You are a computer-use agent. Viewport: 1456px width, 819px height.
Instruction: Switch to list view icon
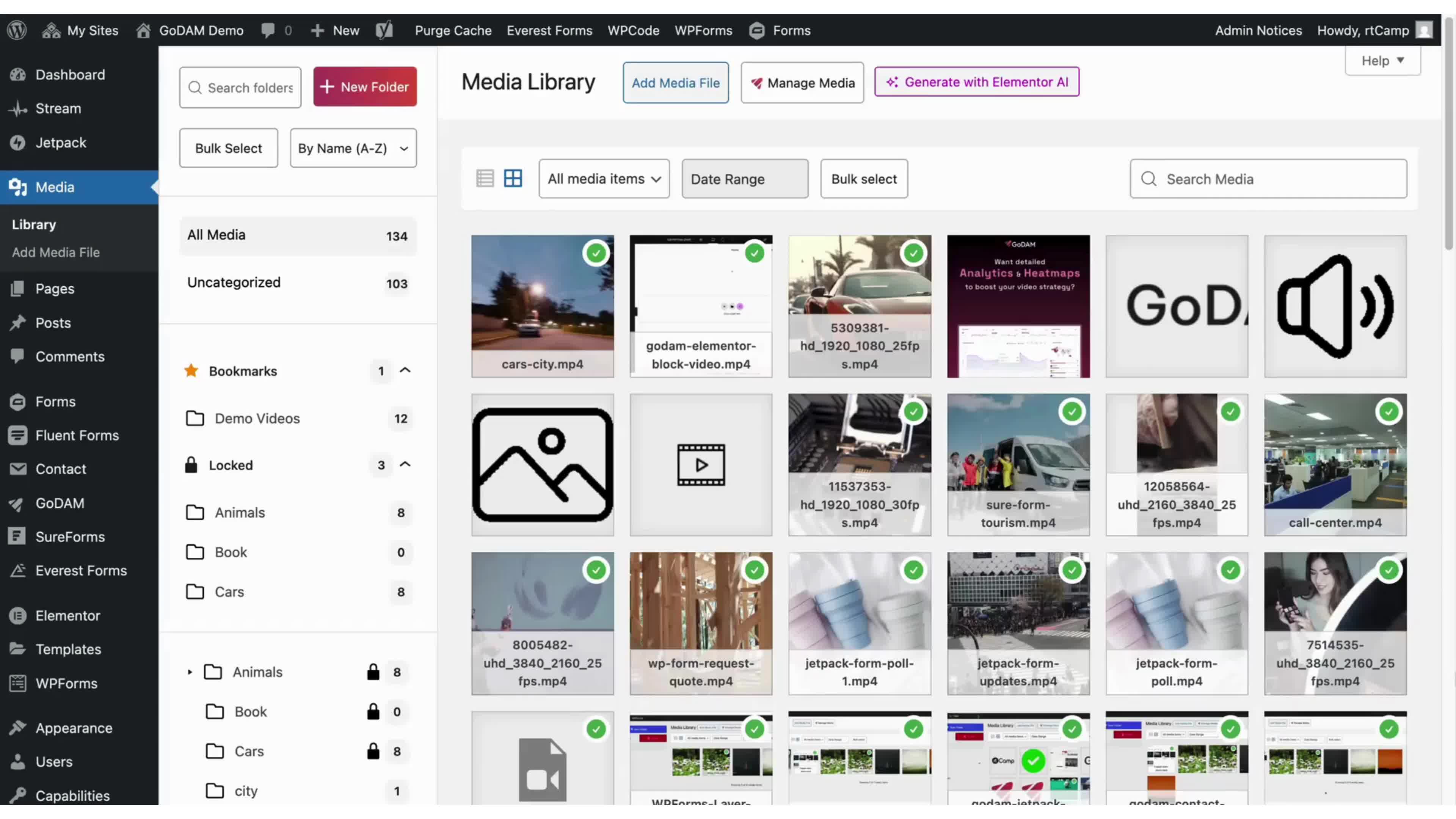(x=485, y=179)
